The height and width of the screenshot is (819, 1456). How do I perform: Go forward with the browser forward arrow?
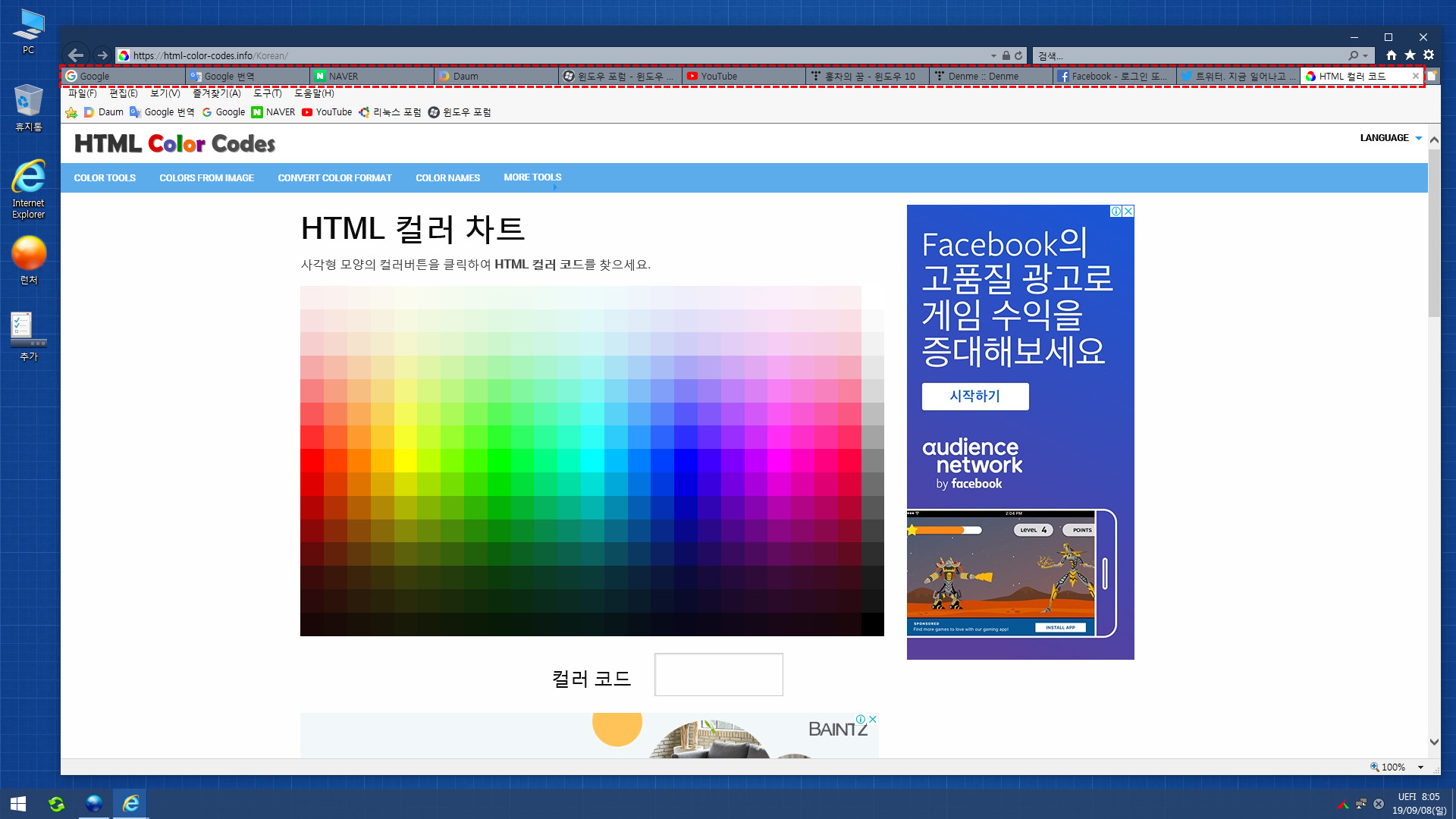pos(102,55)
